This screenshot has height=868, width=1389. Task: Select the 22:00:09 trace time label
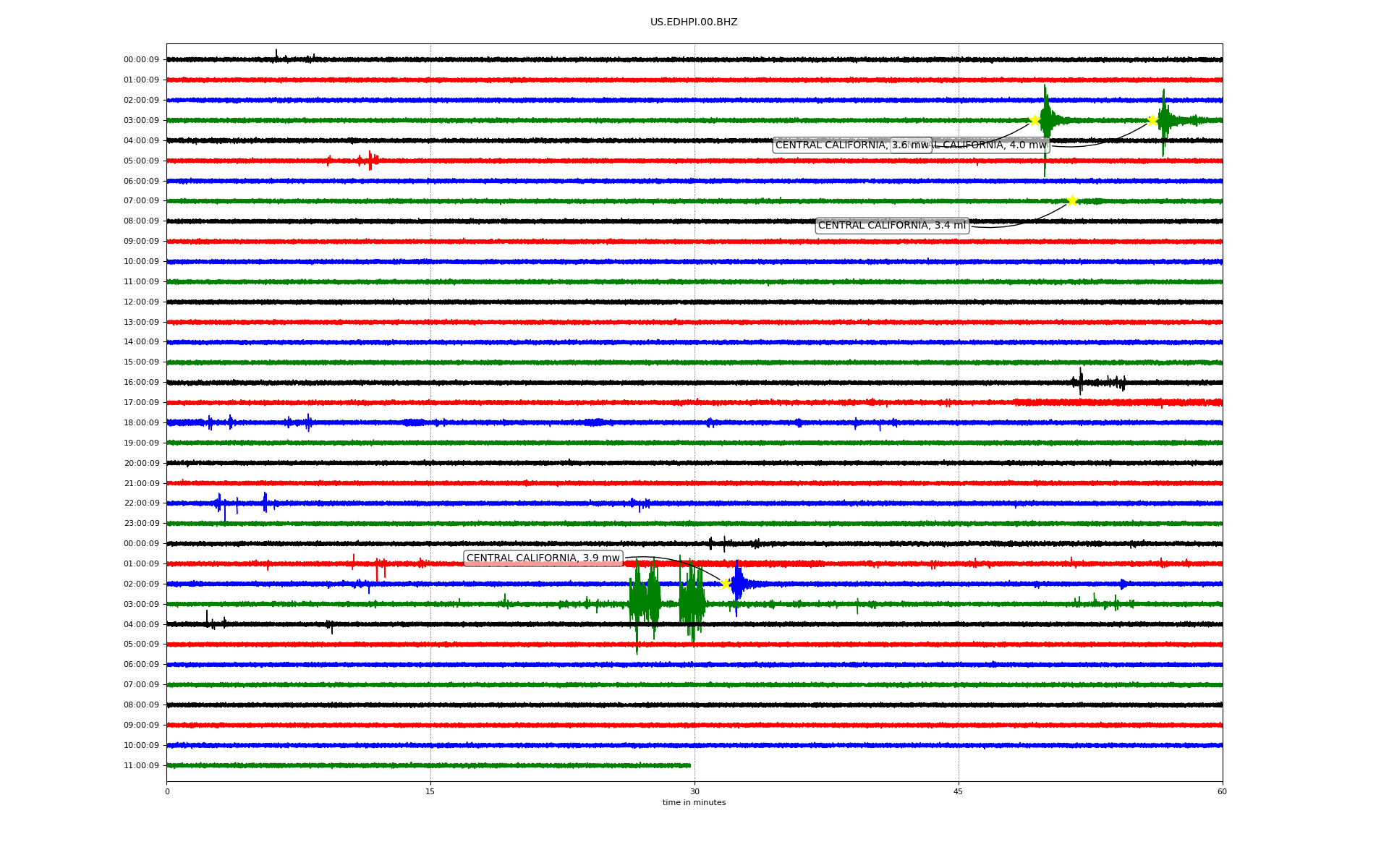click(x=141, y=503)
